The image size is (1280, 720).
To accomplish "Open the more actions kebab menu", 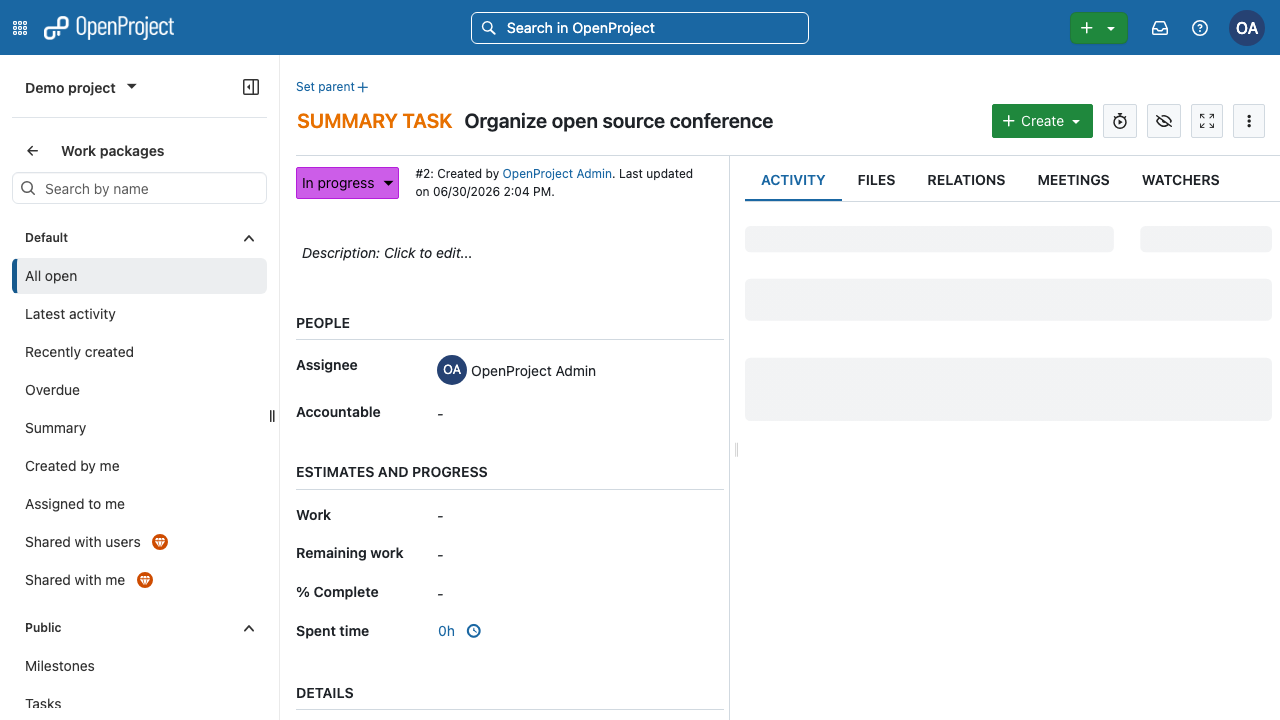I will 1249,121.
